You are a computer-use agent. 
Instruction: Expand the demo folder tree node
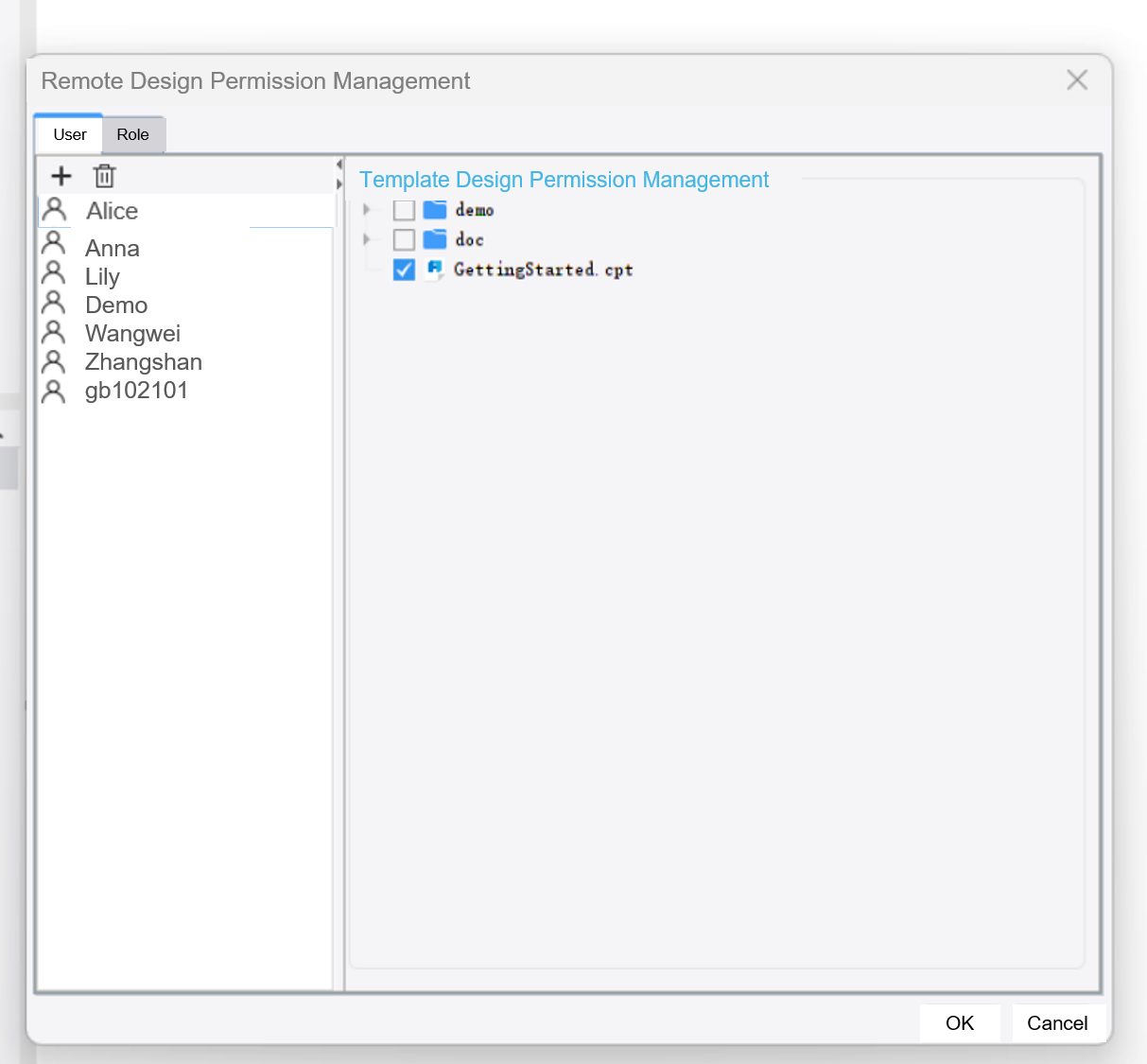(368, 209)
